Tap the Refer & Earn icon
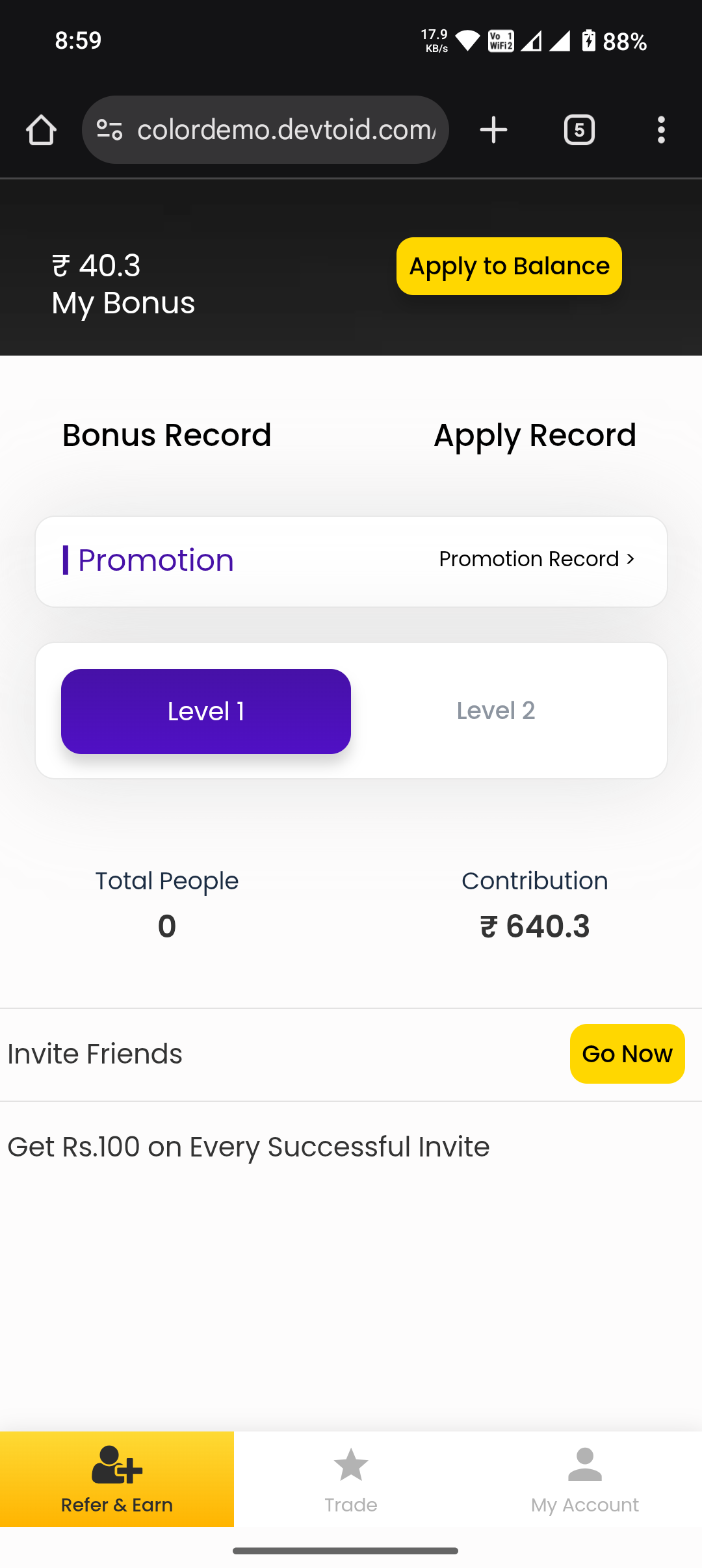This screenshot has height=1568, width=702. pyautogui.click(x=117, y=1464)
